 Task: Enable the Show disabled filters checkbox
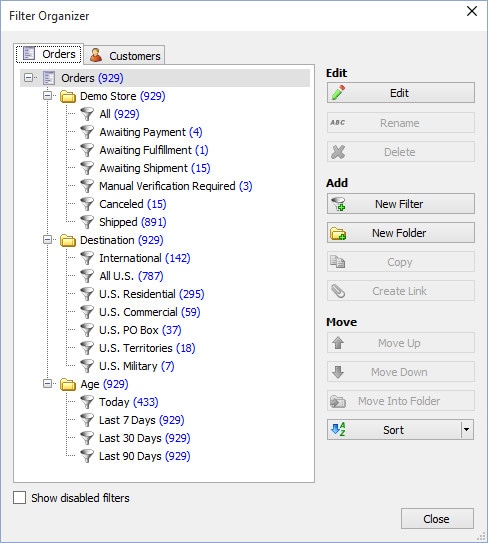(19, 498)
